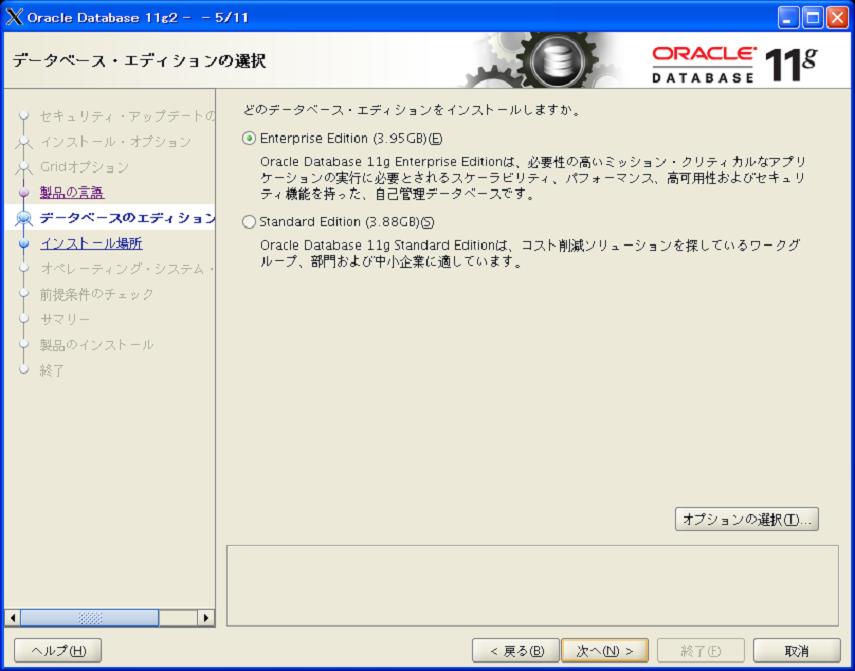Click the X window system icon in title bar
Image resolution: width=855 pixels, height=671 pixels.
click(14, 17)
